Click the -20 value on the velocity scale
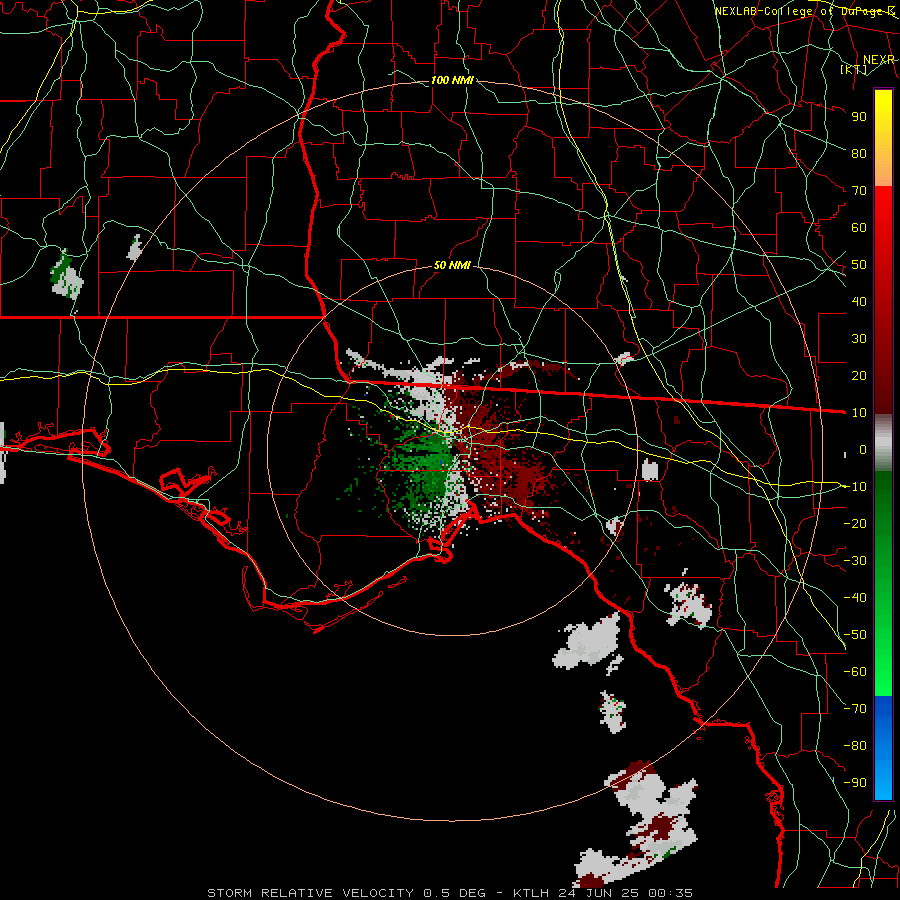This screenshot has width=900, height=900. tap(855, 523)
